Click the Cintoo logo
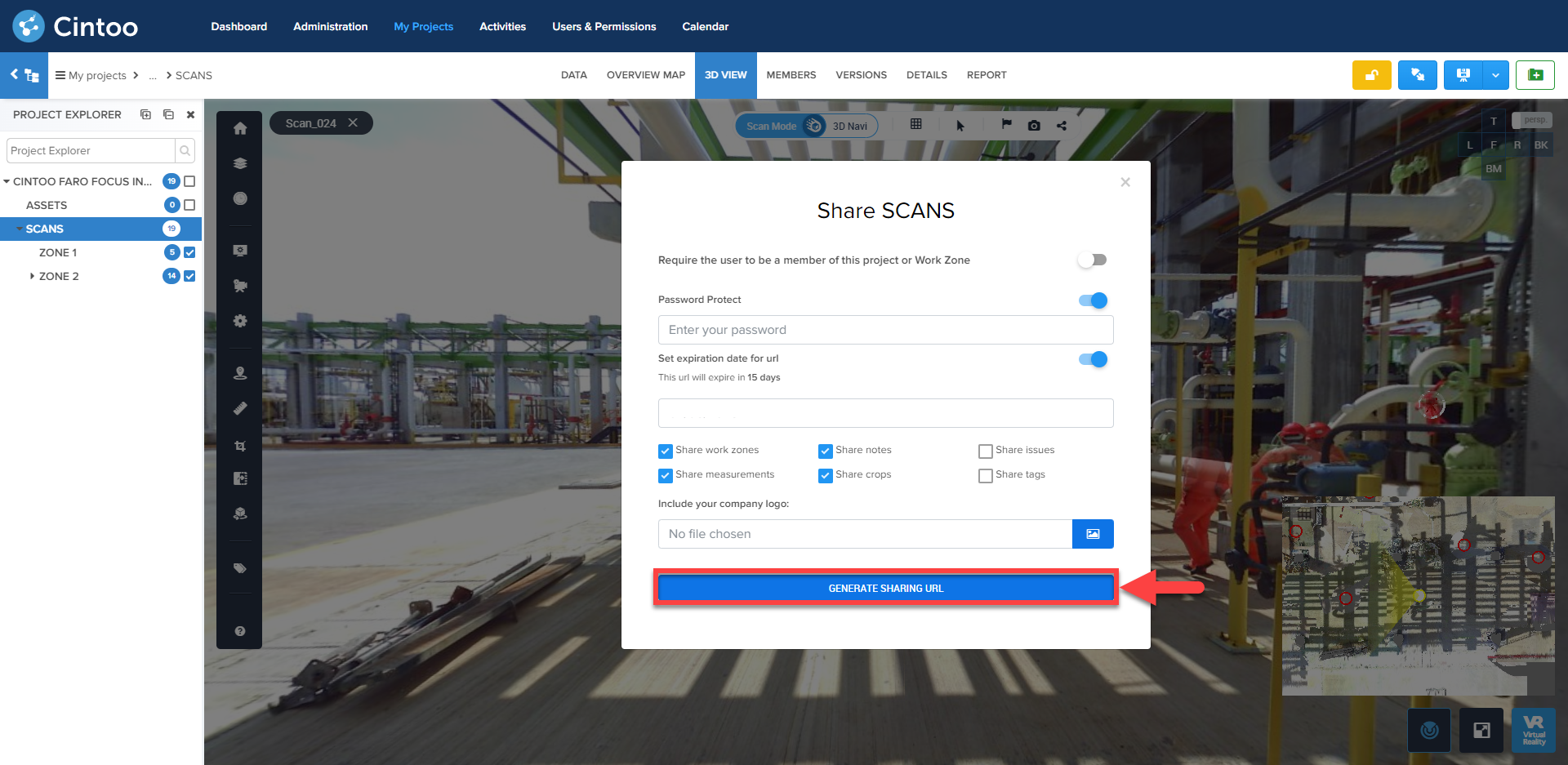 pyautogui.click(x=75, y=26)
